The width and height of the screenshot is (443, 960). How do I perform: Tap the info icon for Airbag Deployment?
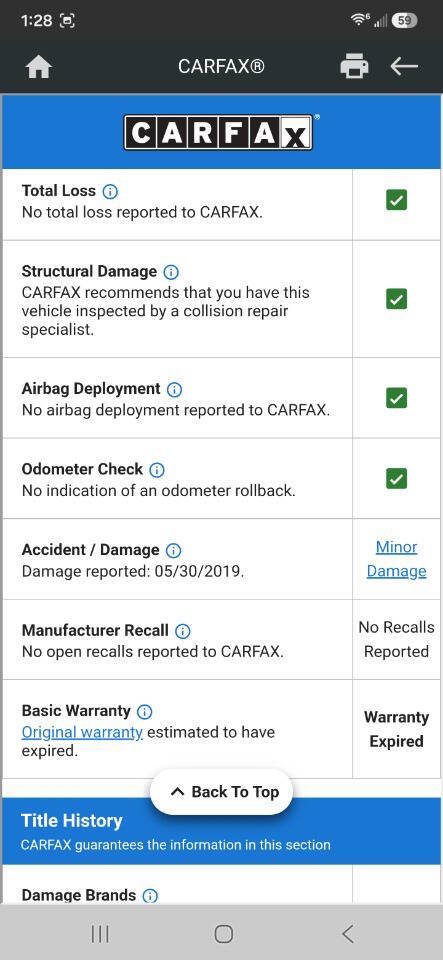[174, 389]
